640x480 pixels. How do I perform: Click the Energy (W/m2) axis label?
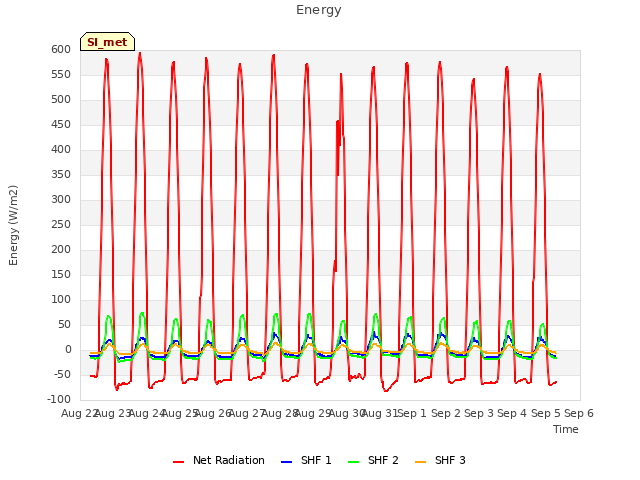coord(13,225)
